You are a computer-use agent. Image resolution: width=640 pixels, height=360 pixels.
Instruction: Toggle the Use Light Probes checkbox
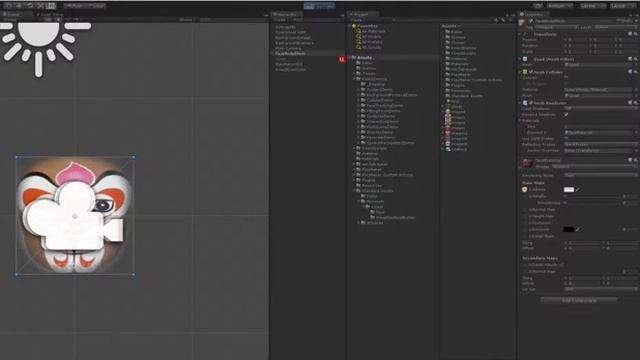(566, 138)
